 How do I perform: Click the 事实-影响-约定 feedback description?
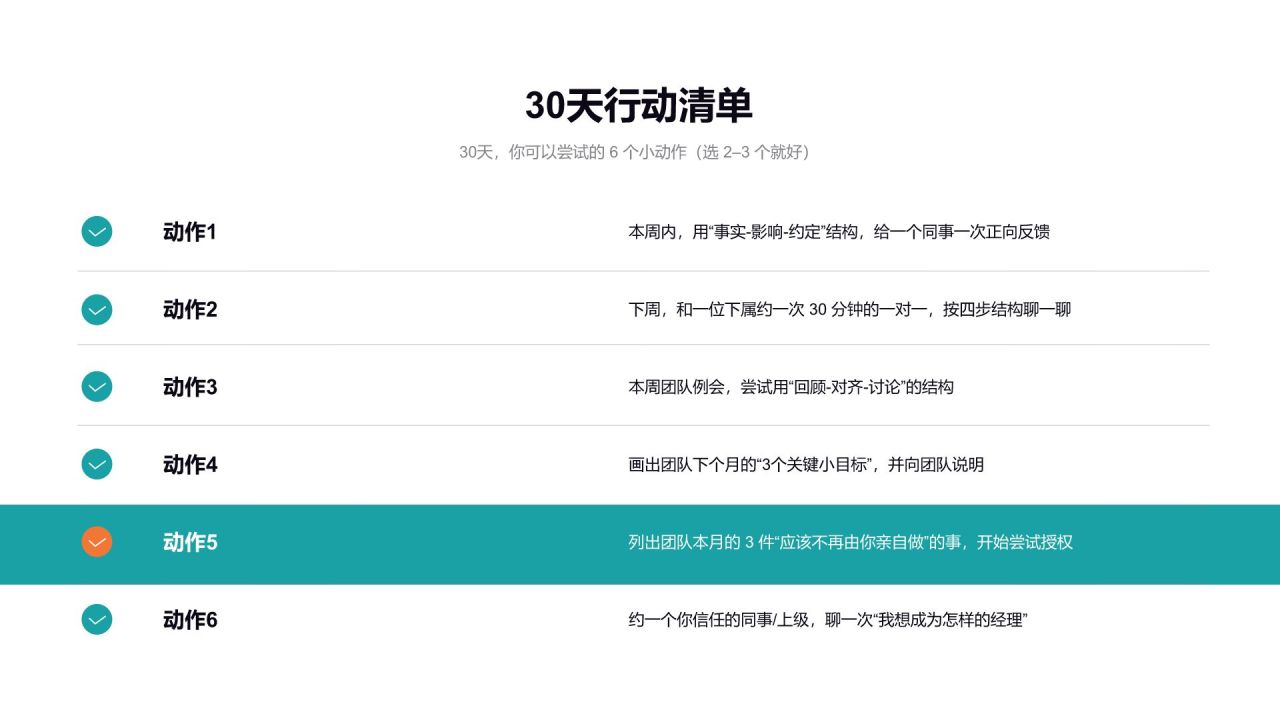tap(839, 232)
